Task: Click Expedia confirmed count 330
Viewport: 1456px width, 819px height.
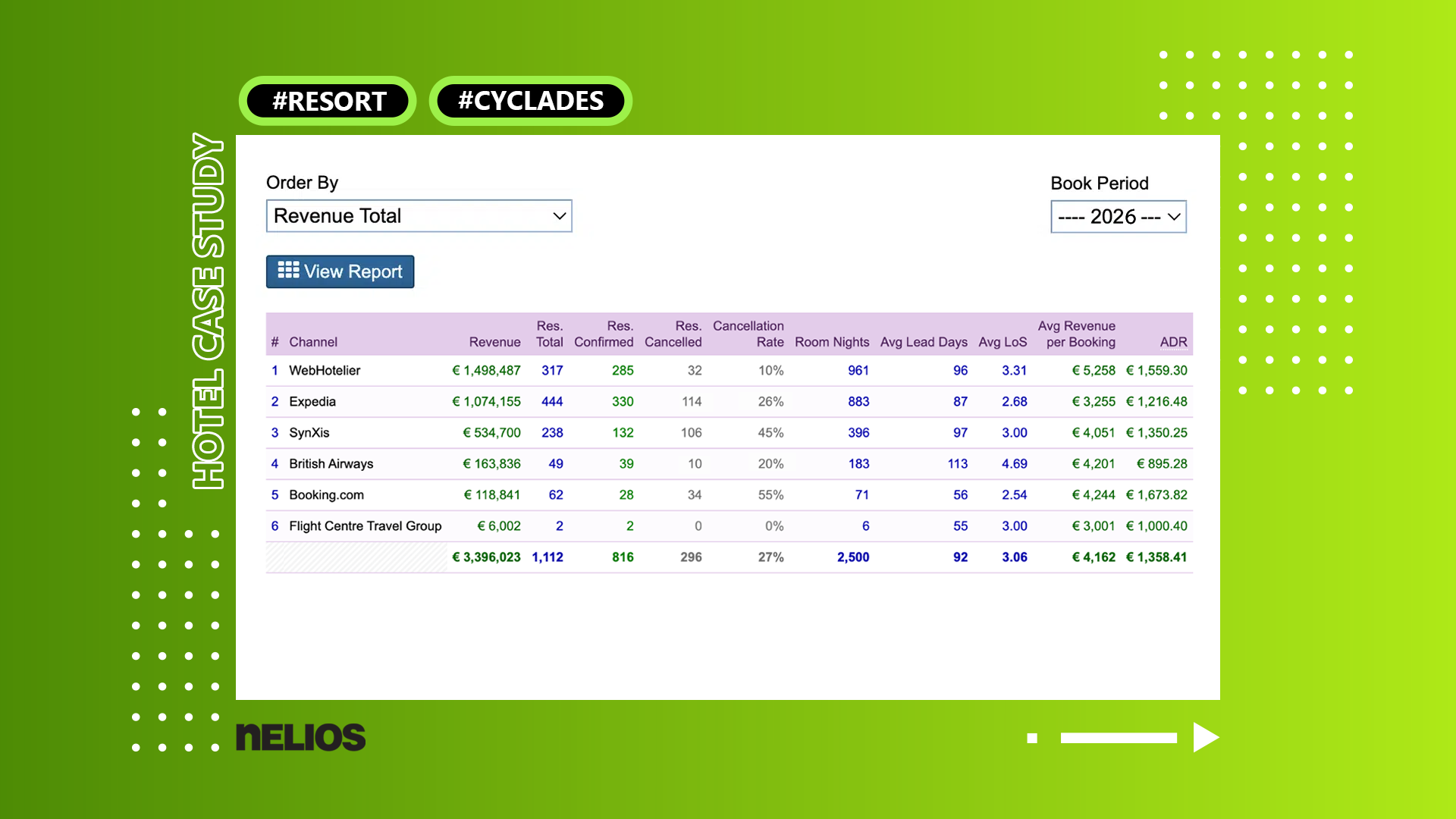Action: [x=623, y=402]
